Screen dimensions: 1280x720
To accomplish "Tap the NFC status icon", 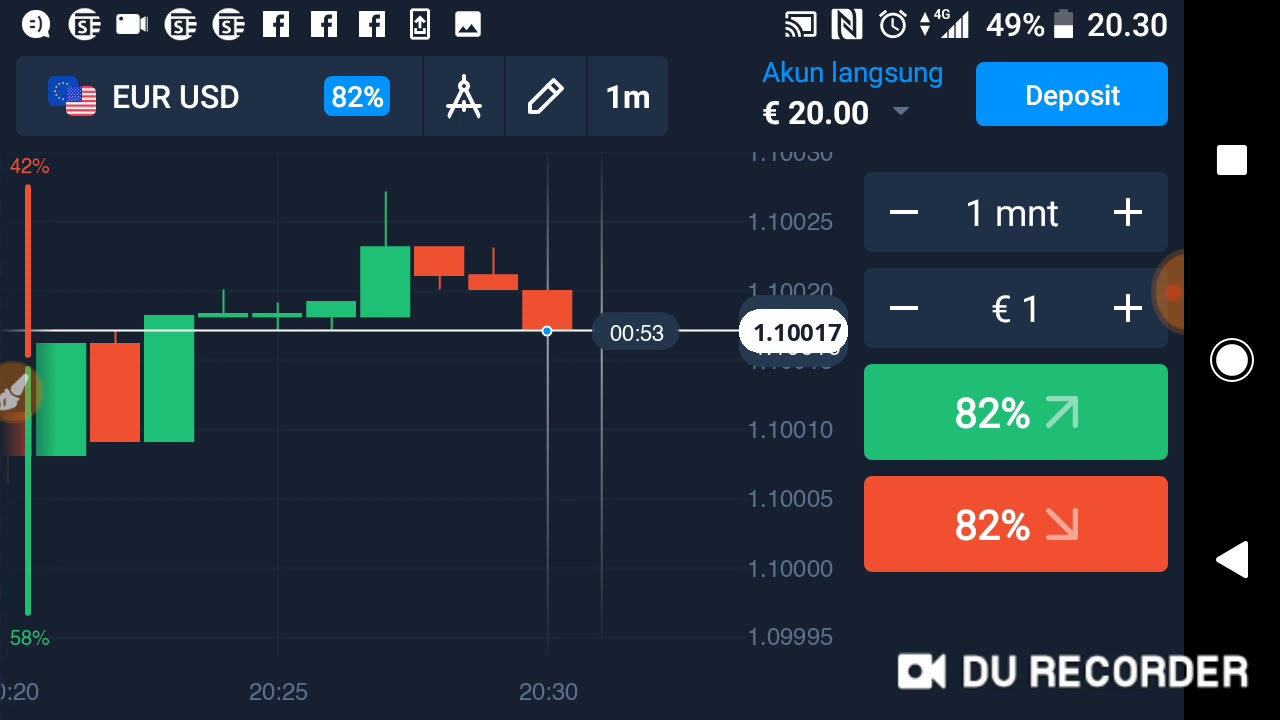I will (x=847, y=24).
